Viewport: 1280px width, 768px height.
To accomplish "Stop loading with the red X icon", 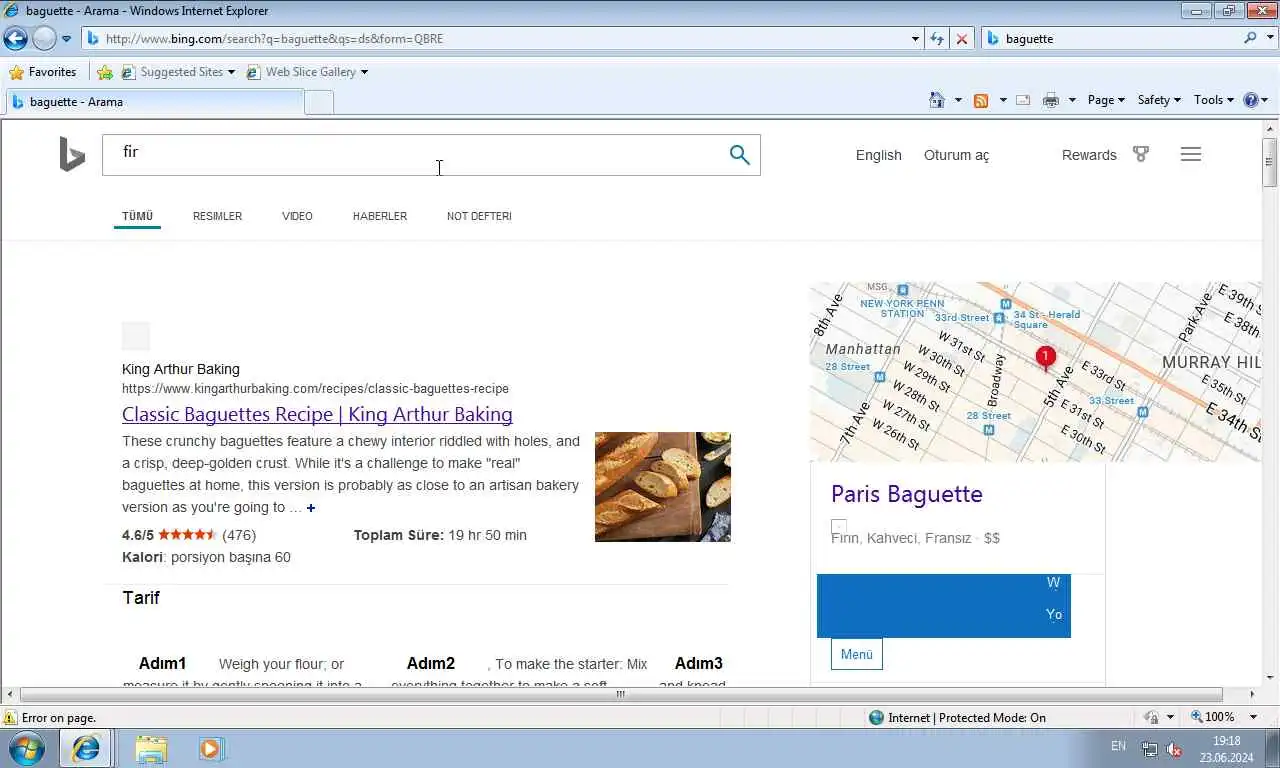I will click(962, 39).
